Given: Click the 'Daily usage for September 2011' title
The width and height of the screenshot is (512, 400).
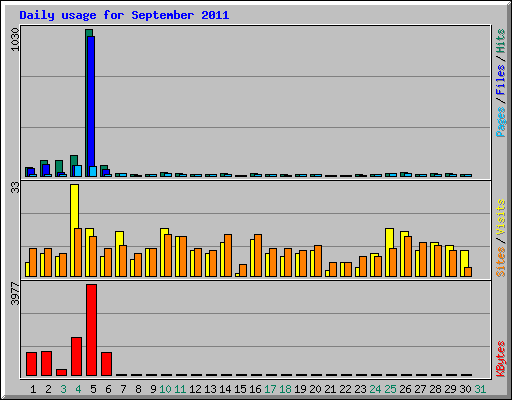Looking at the screenshot, I should coord(124,16).
